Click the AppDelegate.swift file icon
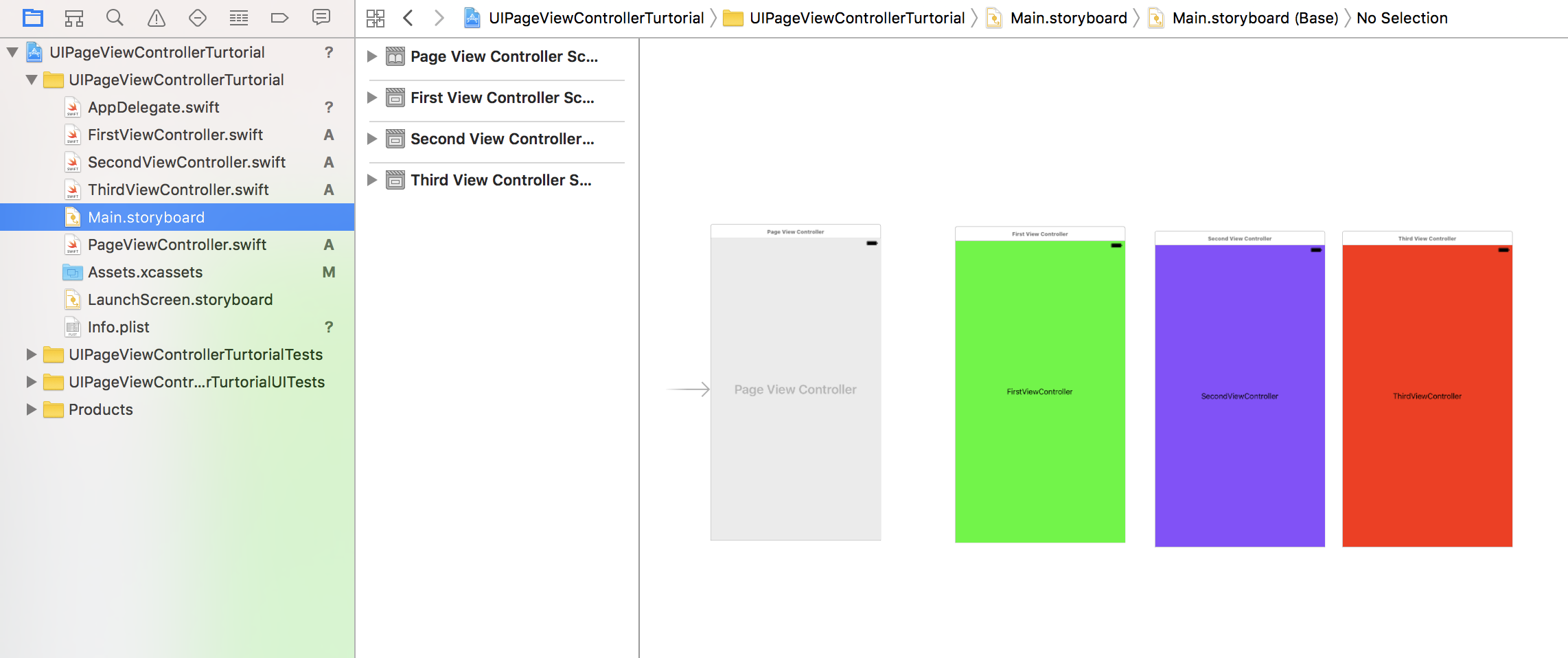The height and width of the screenshot is (658, 1568). tap(73, 107)
